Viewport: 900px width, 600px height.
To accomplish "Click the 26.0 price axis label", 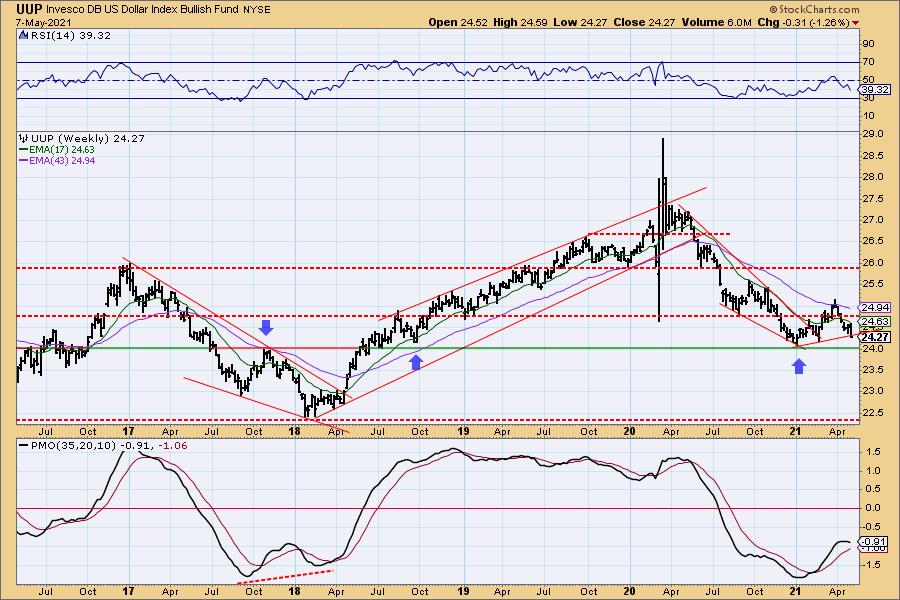I will tap(871, 262).
